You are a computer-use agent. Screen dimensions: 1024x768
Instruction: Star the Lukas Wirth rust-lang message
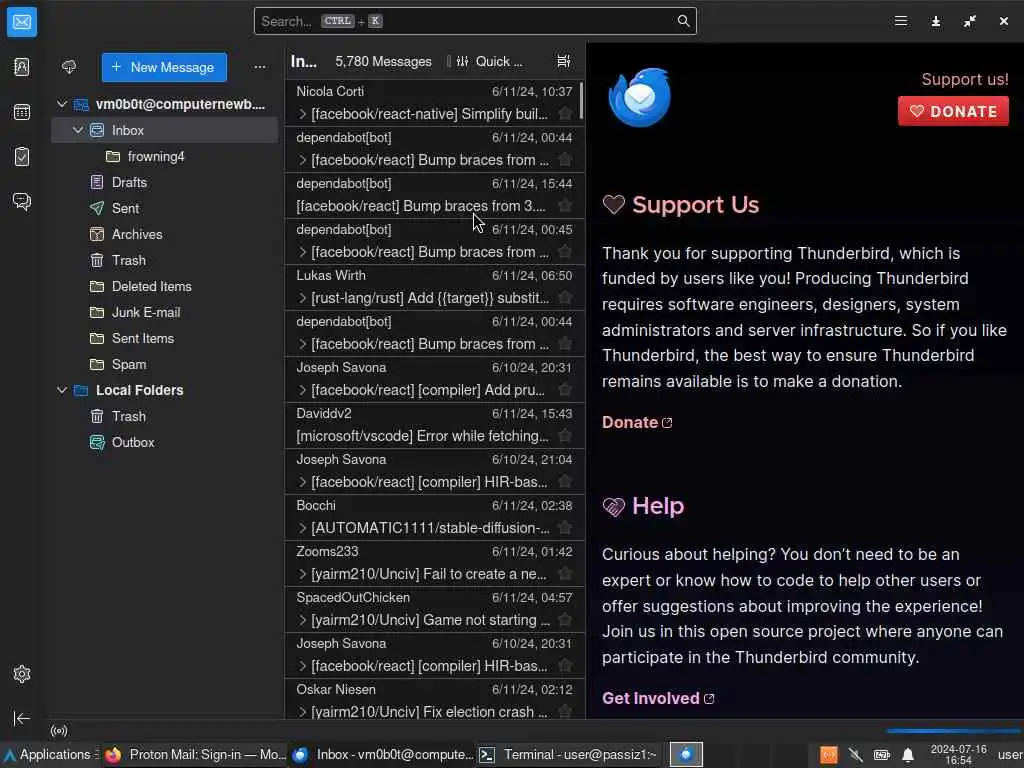(x=565, y=298)
